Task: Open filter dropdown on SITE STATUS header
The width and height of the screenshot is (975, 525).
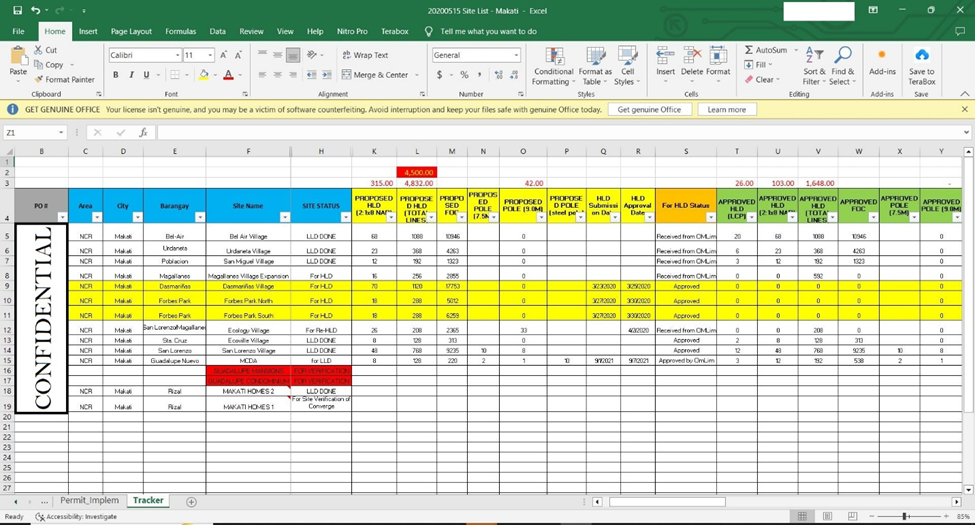Action: pyautogui.click(x=345, y=217)
